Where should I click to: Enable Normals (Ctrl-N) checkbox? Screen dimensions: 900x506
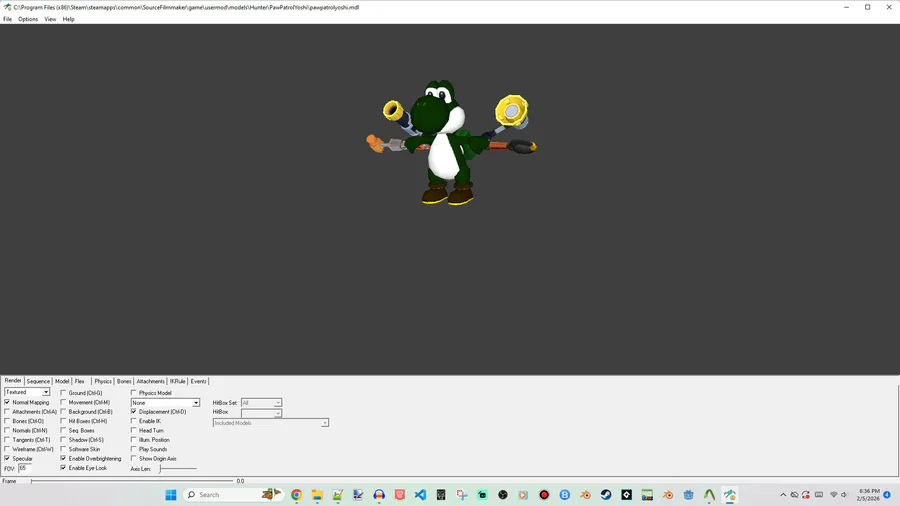[7, 431]
